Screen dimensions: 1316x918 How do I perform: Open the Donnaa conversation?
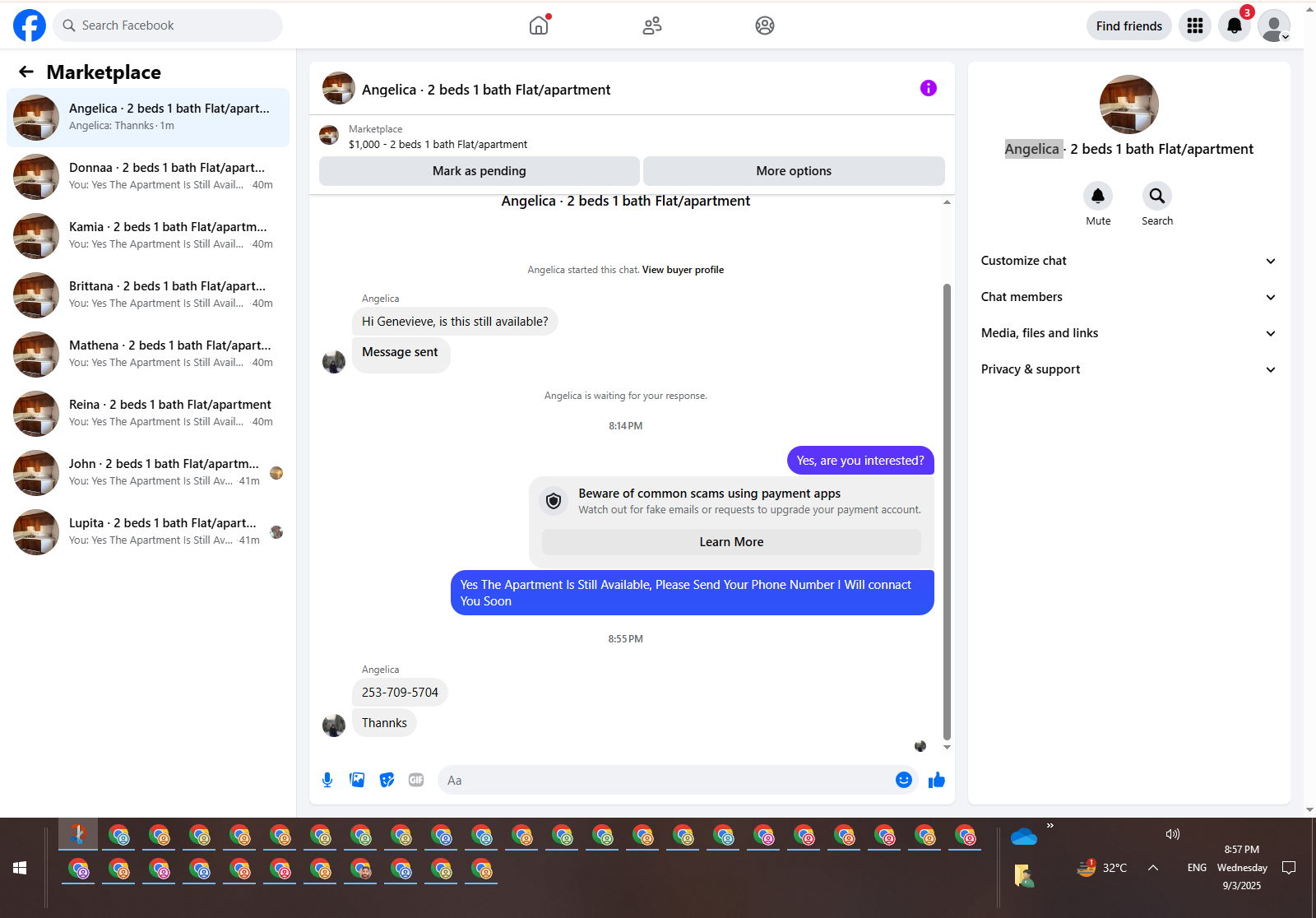(148, 177)
